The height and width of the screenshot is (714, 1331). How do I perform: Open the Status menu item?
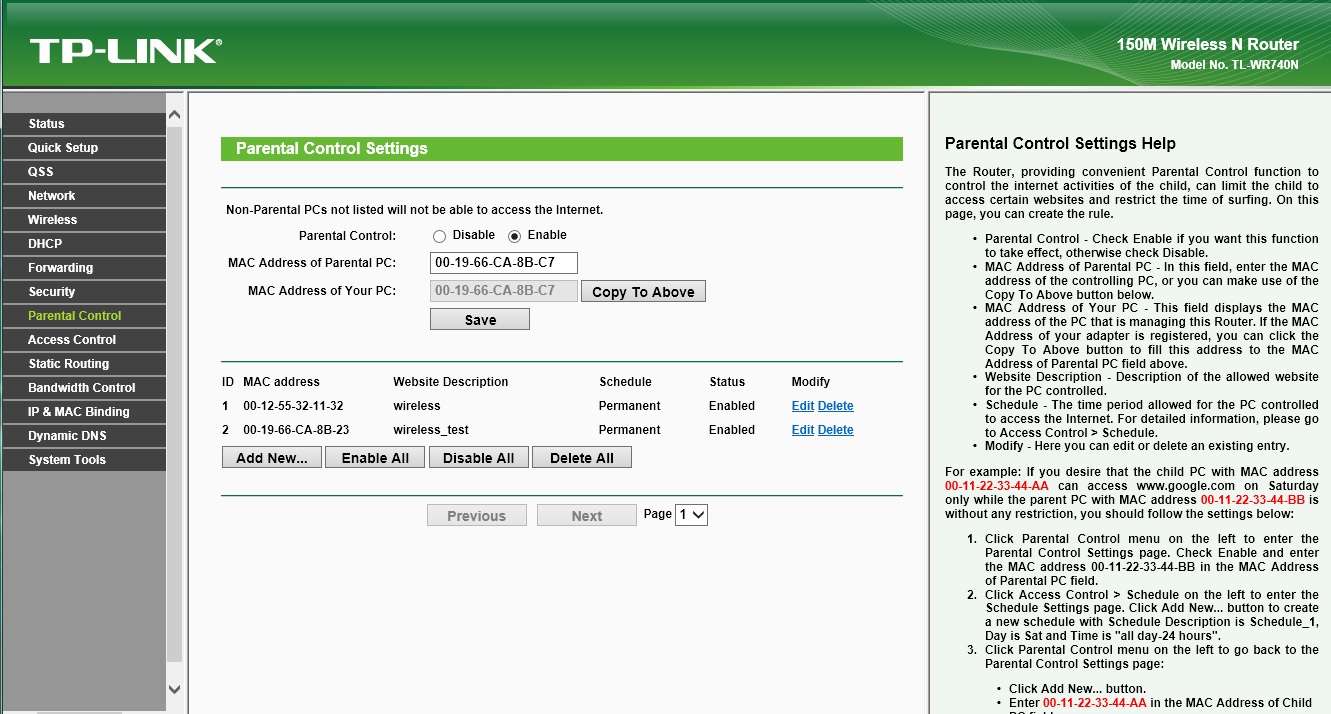coord(84,124)
